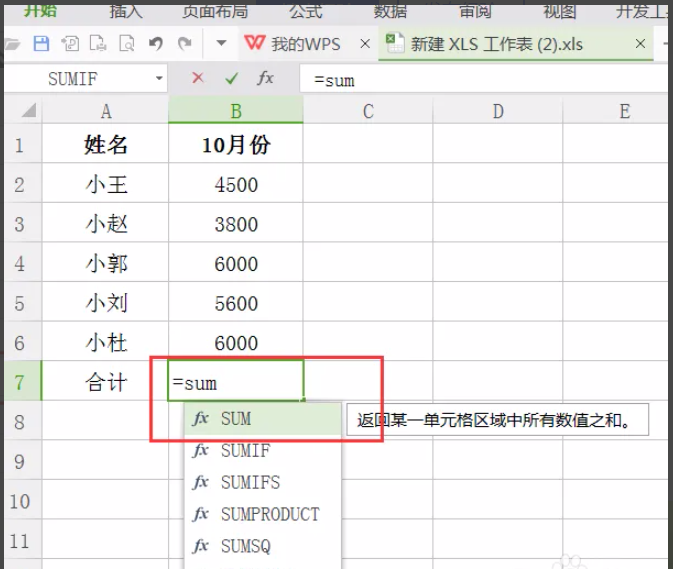Open the 插入 ribbon tab

[126, 10]
